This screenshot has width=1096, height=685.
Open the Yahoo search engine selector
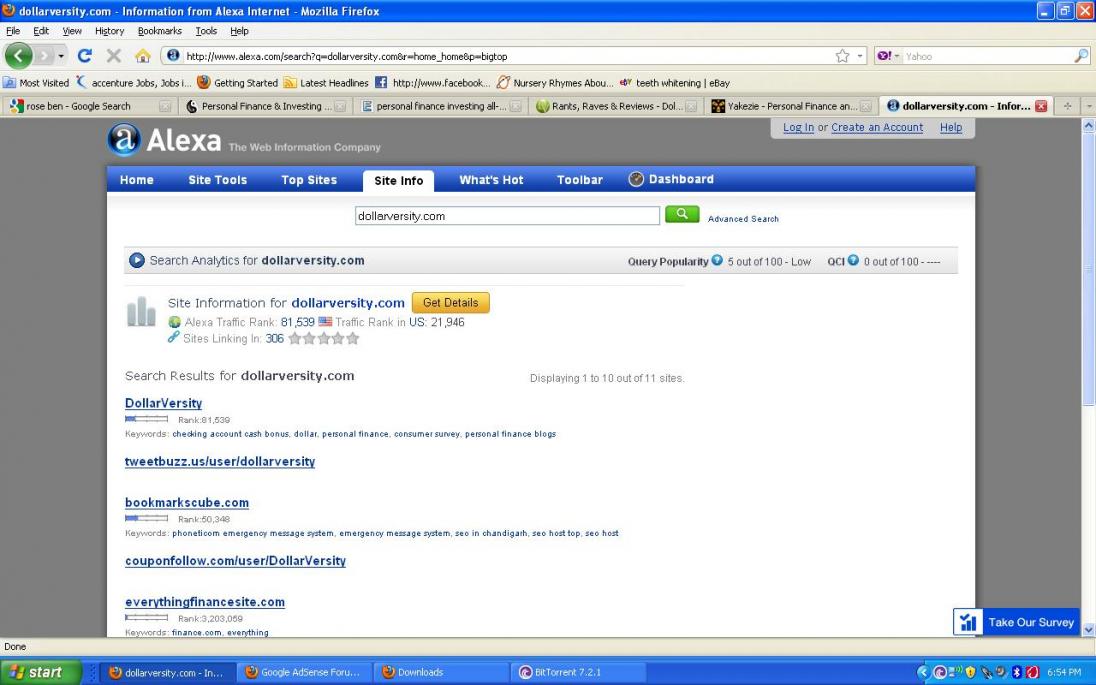point(888,56)
